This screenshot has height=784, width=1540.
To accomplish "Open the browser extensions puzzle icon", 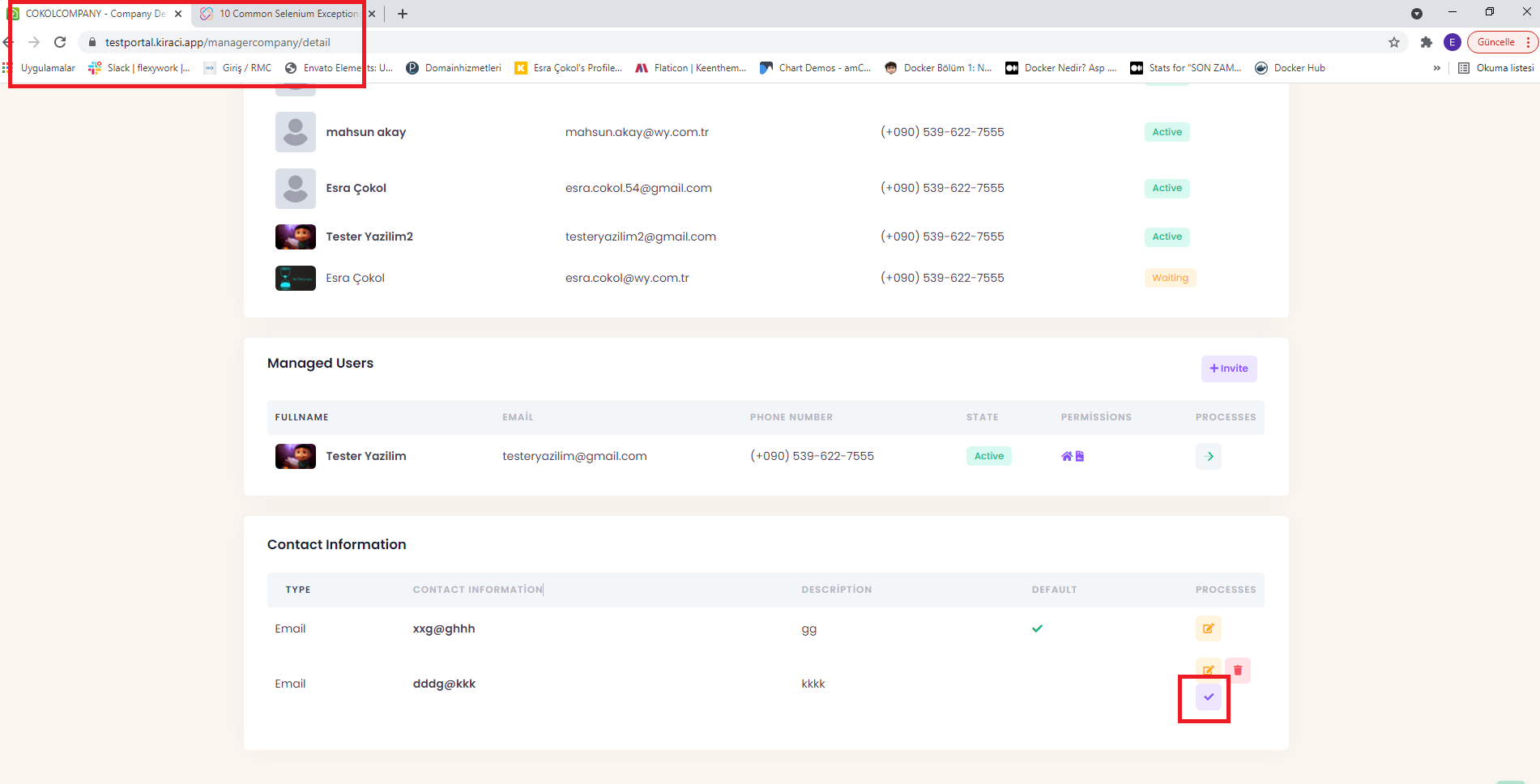I will (x=1426, y=42).
